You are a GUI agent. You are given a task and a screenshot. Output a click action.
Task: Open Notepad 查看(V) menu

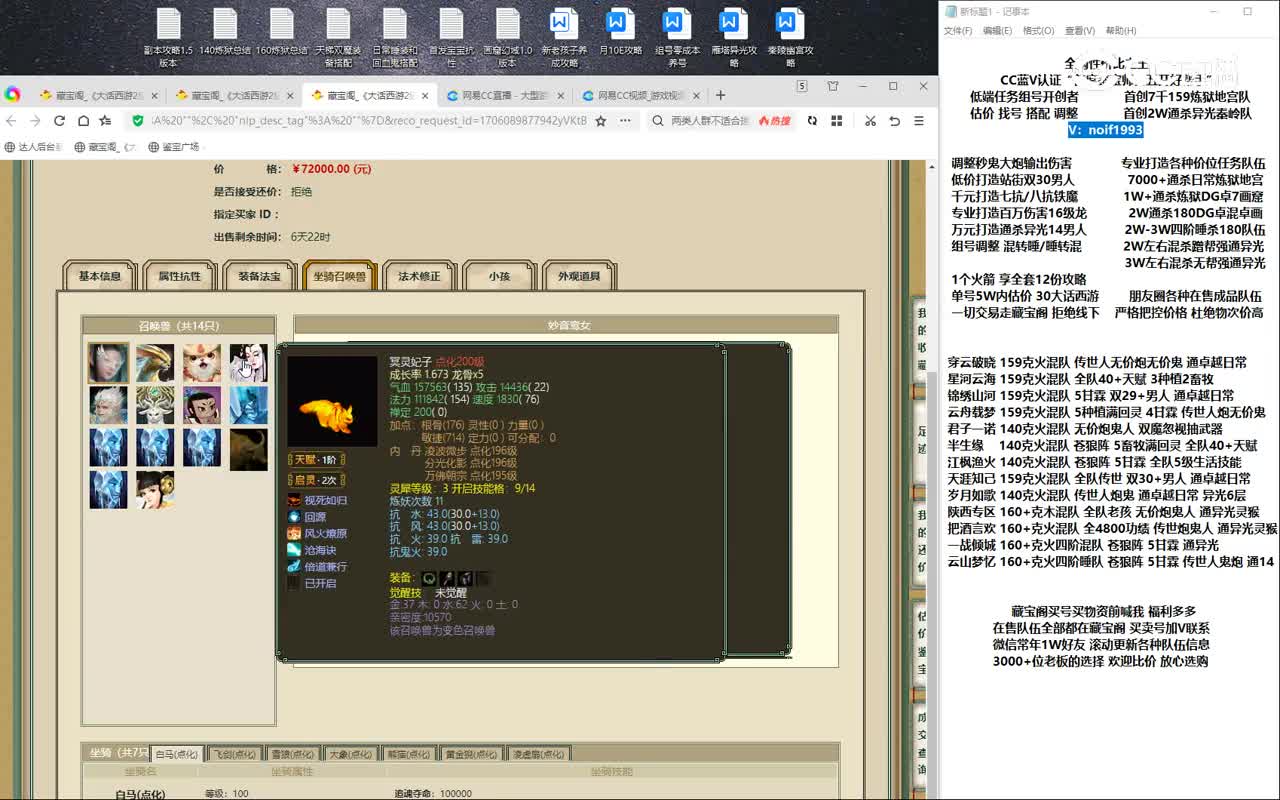point(1079,31)
